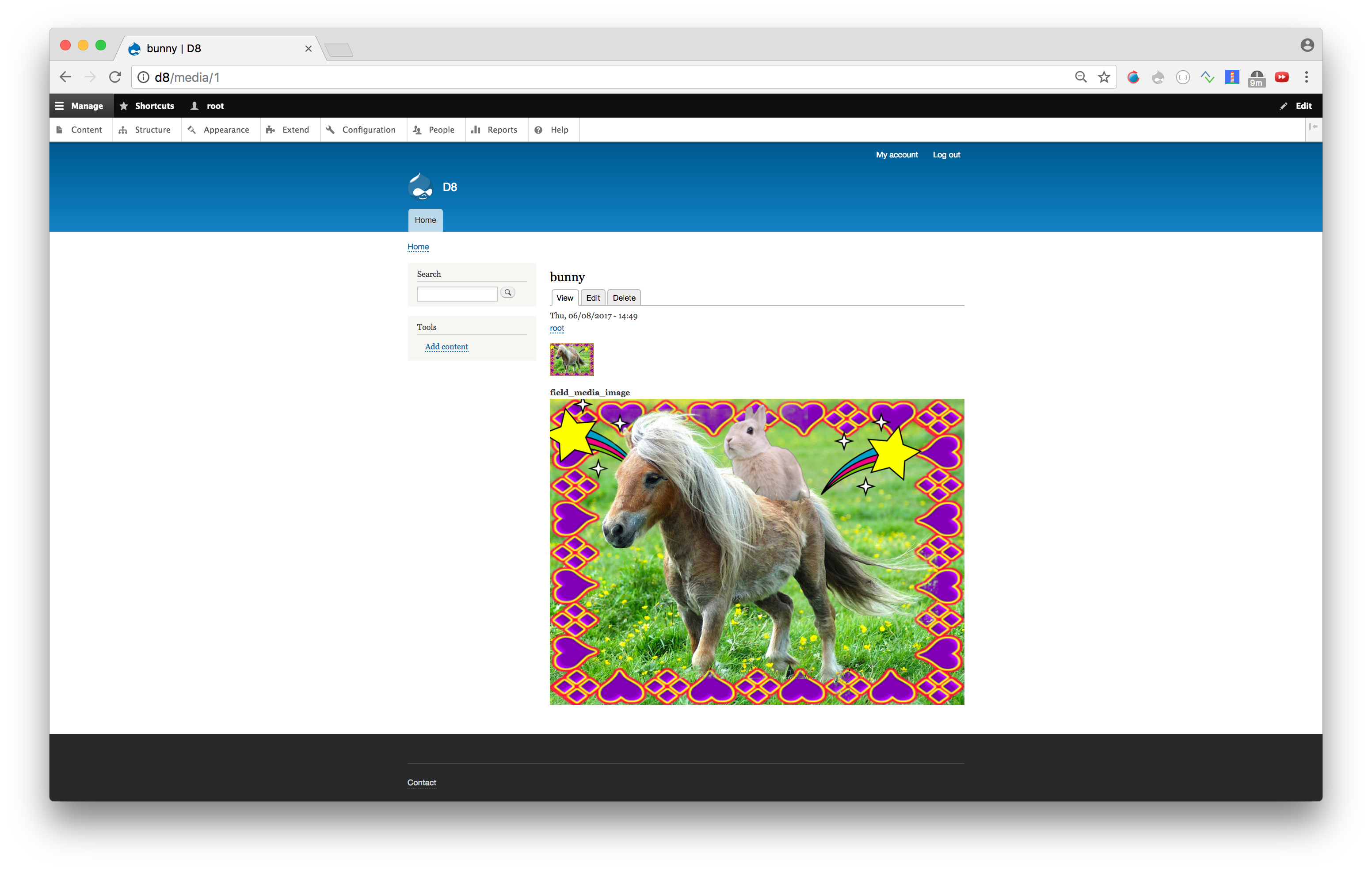Select the View tab for bunny

tap(564, 298)
